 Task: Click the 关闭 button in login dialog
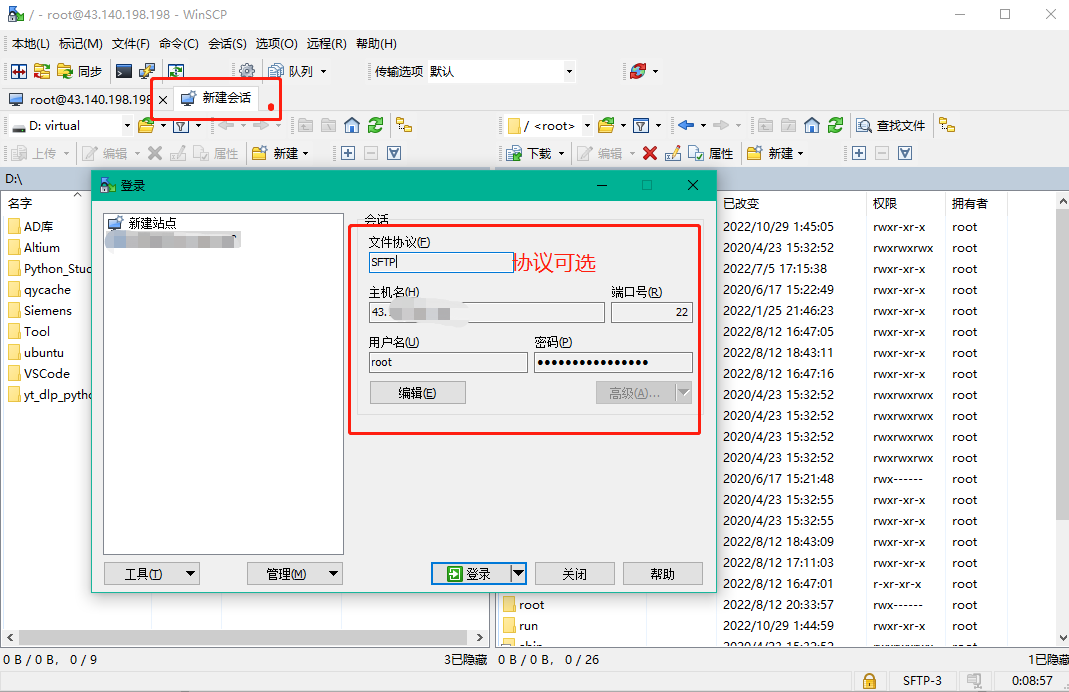(575, 574)
